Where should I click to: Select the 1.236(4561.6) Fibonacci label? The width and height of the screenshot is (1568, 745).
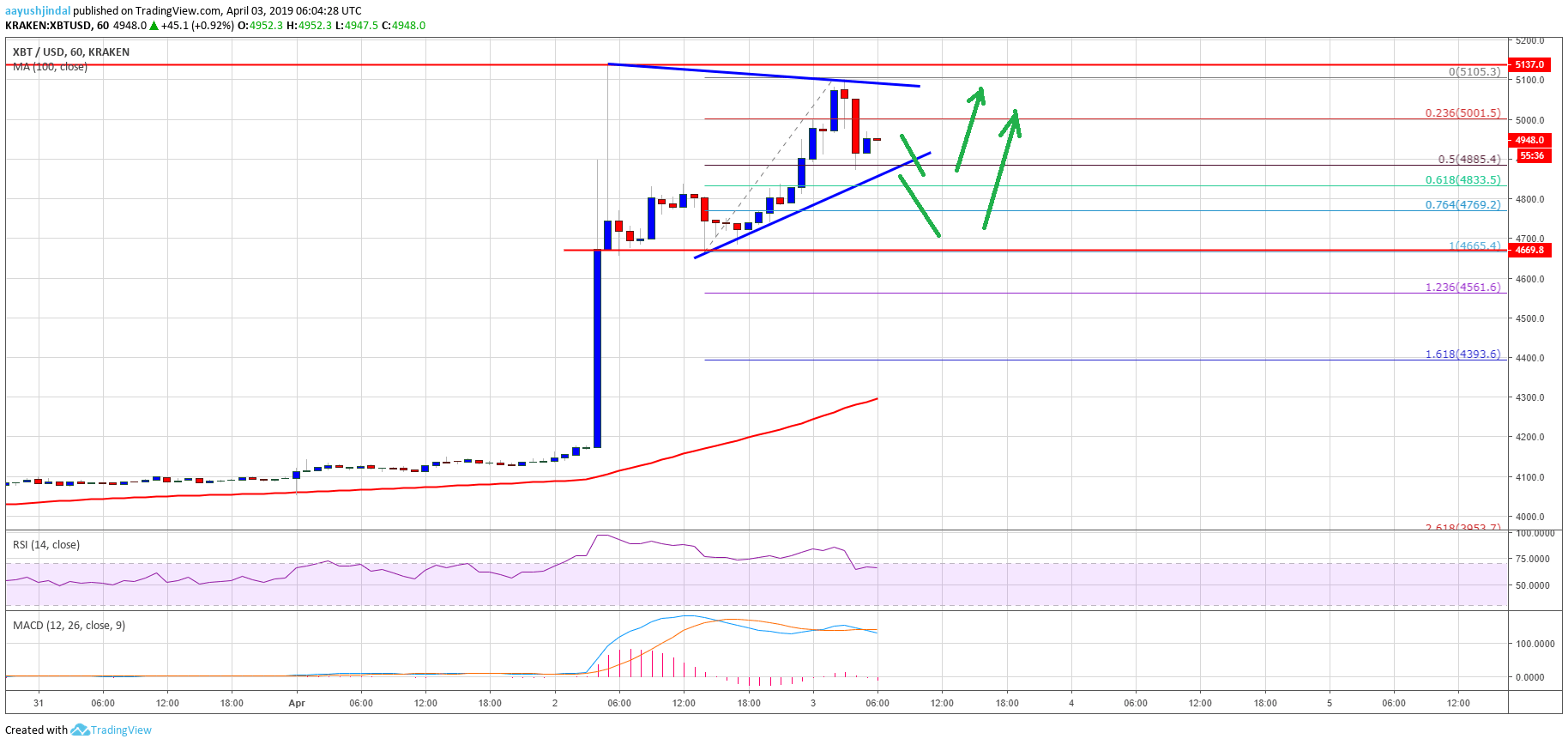click(x=1463, y=288)
